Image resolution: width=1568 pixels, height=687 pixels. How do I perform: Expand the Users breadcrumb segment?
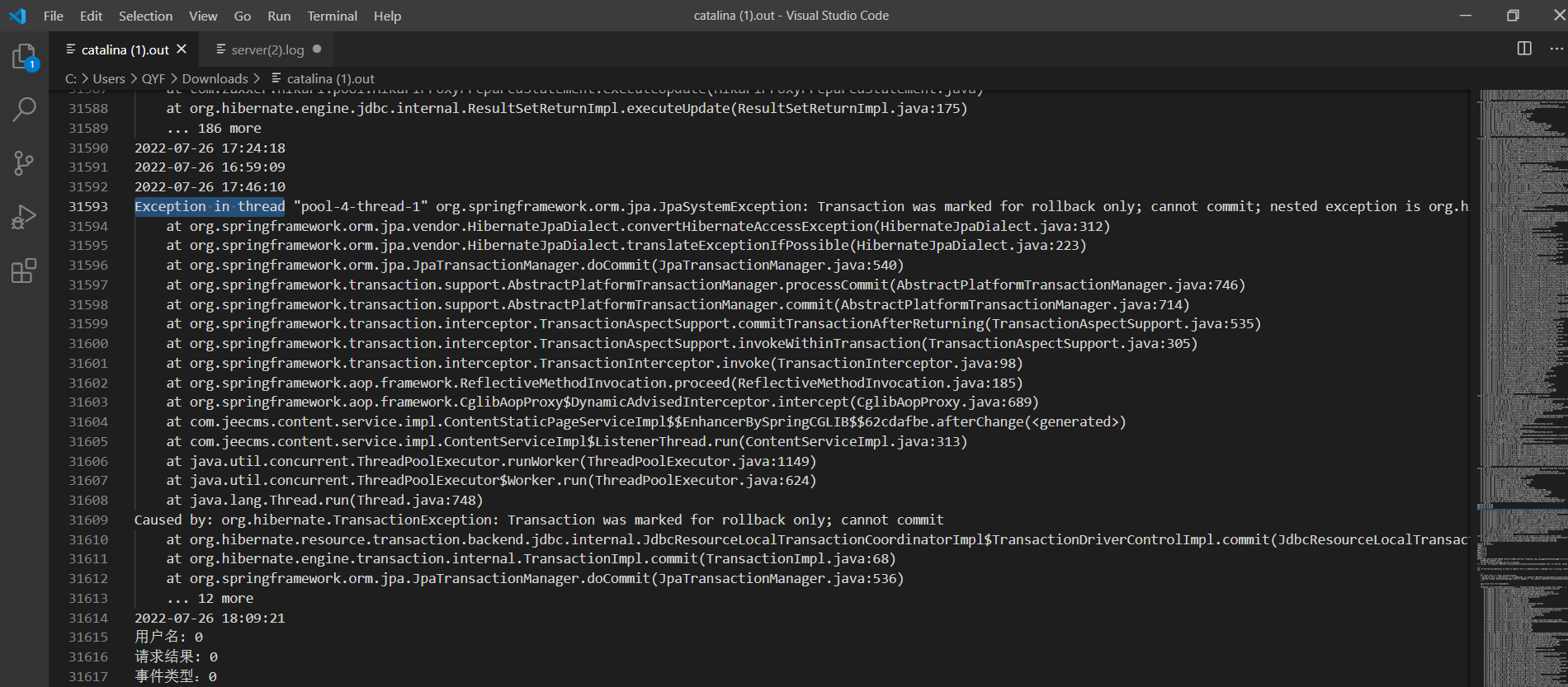(109, 79)
